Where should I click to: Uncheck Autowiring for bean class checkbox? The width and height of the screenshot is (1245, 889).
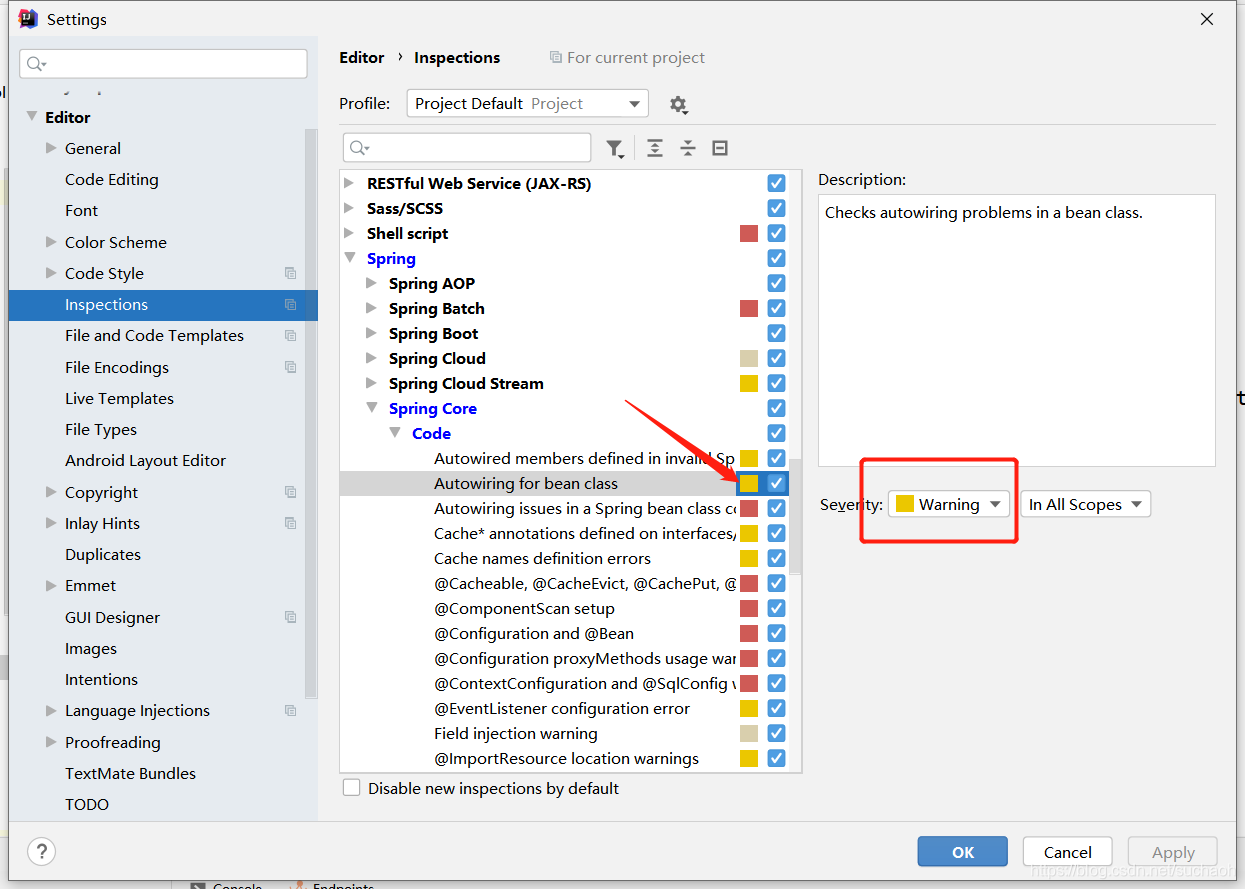[x=776, y=483]
